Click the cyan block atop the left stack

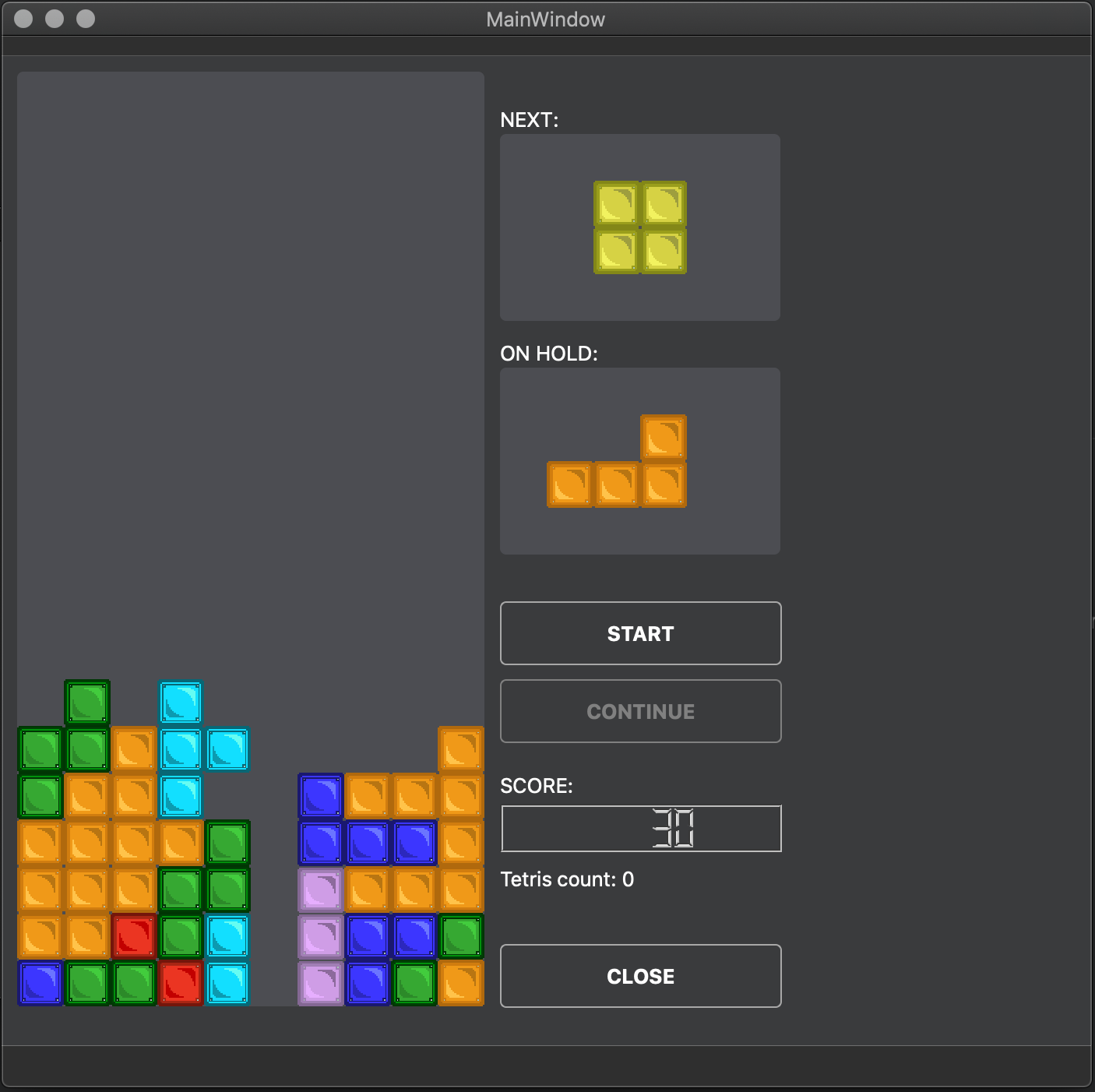coord(180,703)
